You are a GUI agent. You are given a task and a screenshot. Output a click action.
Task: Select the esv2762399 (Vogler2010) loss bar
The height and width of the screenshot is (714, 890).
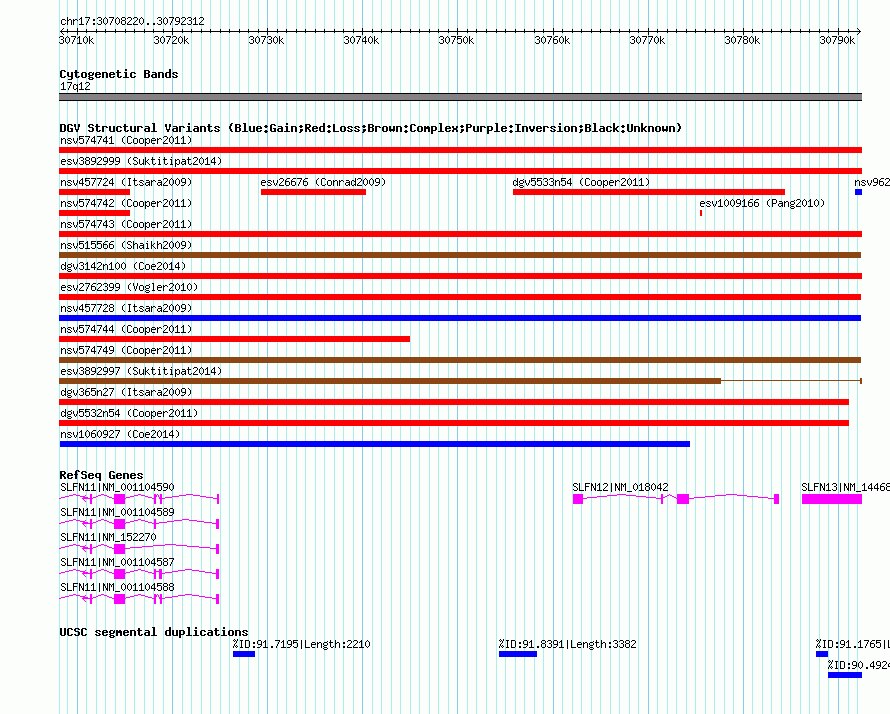[x=460, y=297]
